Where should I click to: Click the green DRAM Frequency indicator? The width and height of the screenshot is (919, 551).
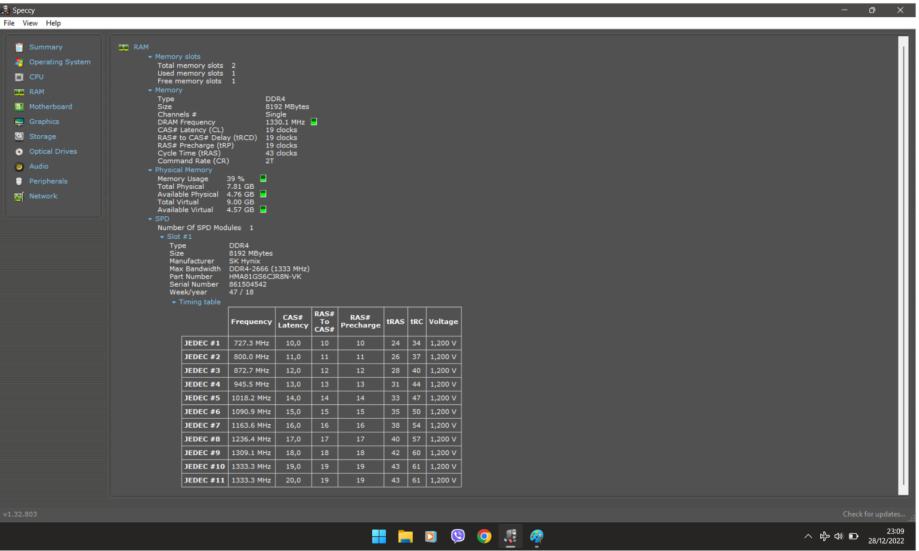tap(314, 122)
